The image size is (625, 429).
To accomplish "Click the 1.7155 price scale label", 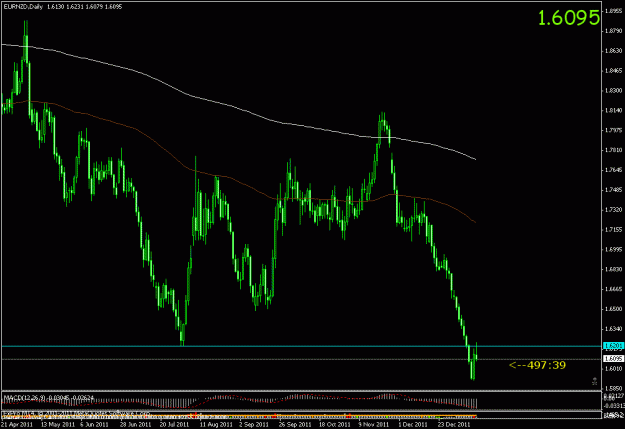I will (x=614, y=230).
